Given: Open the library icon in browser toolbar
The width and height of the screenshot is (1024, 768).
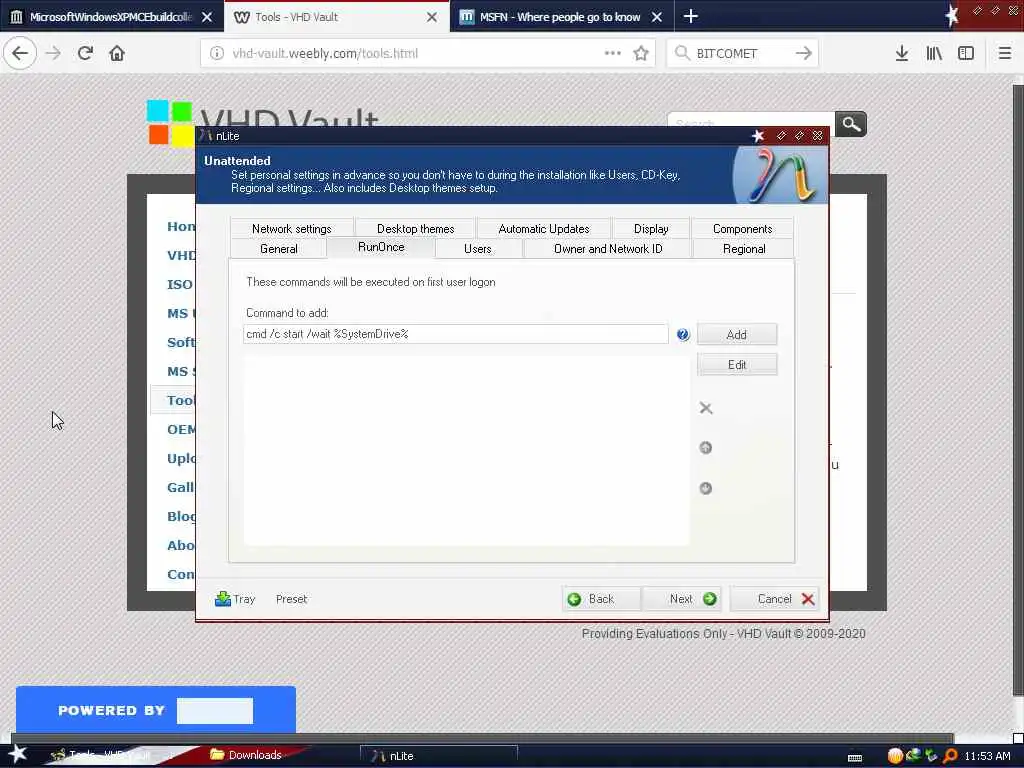Looking at the screenshot, I should point(935,53).
